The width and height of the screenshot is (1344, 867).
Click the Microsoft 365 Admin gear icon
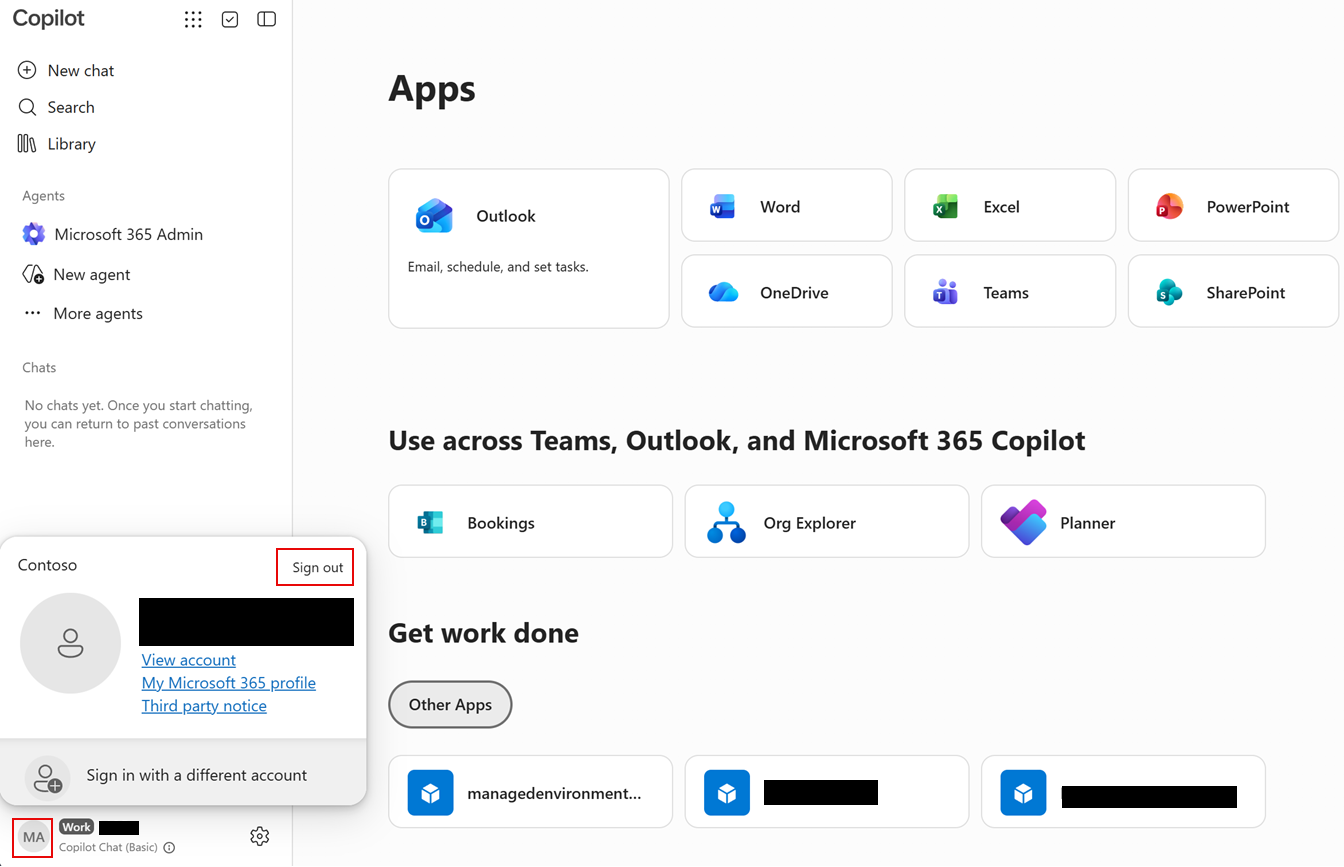click(x=34, y=234)
